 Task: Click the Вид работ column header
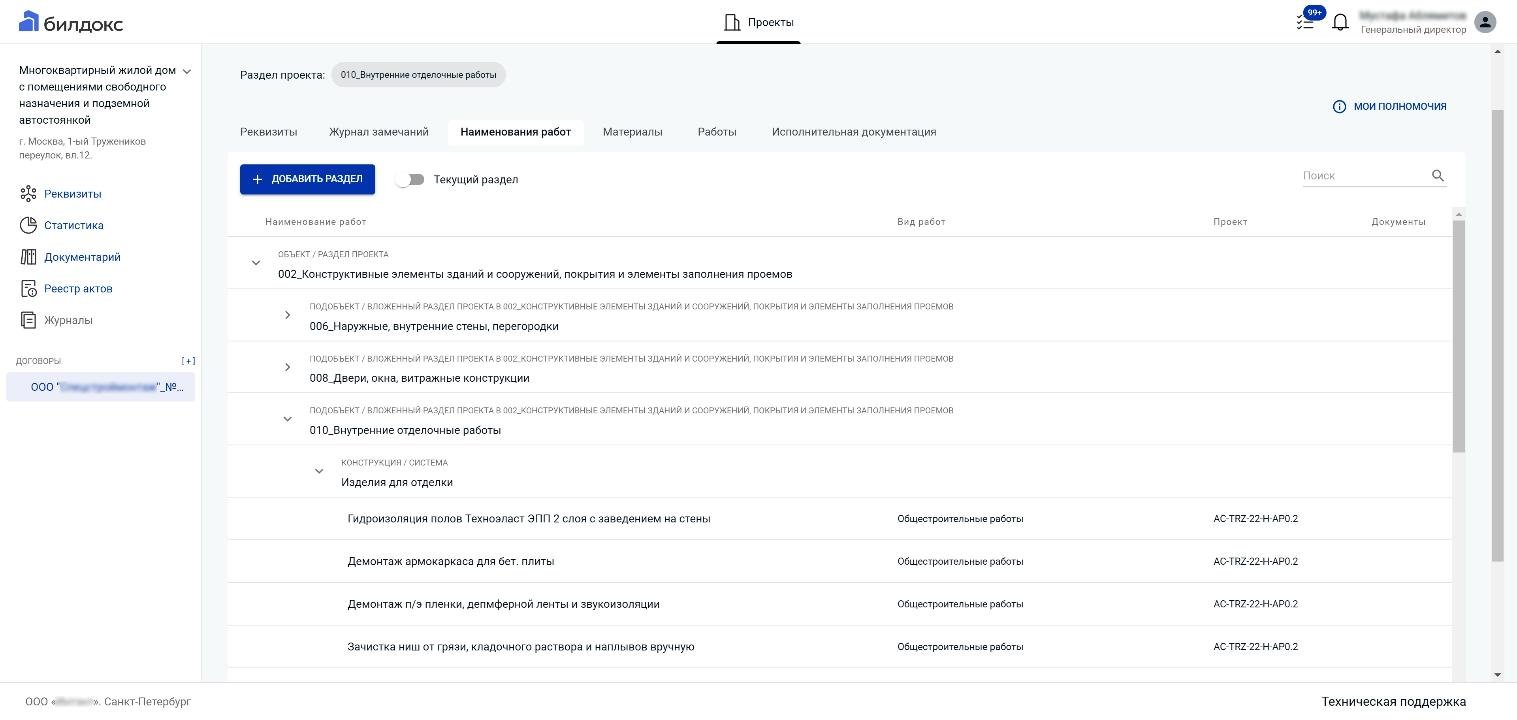click(921, 222)
